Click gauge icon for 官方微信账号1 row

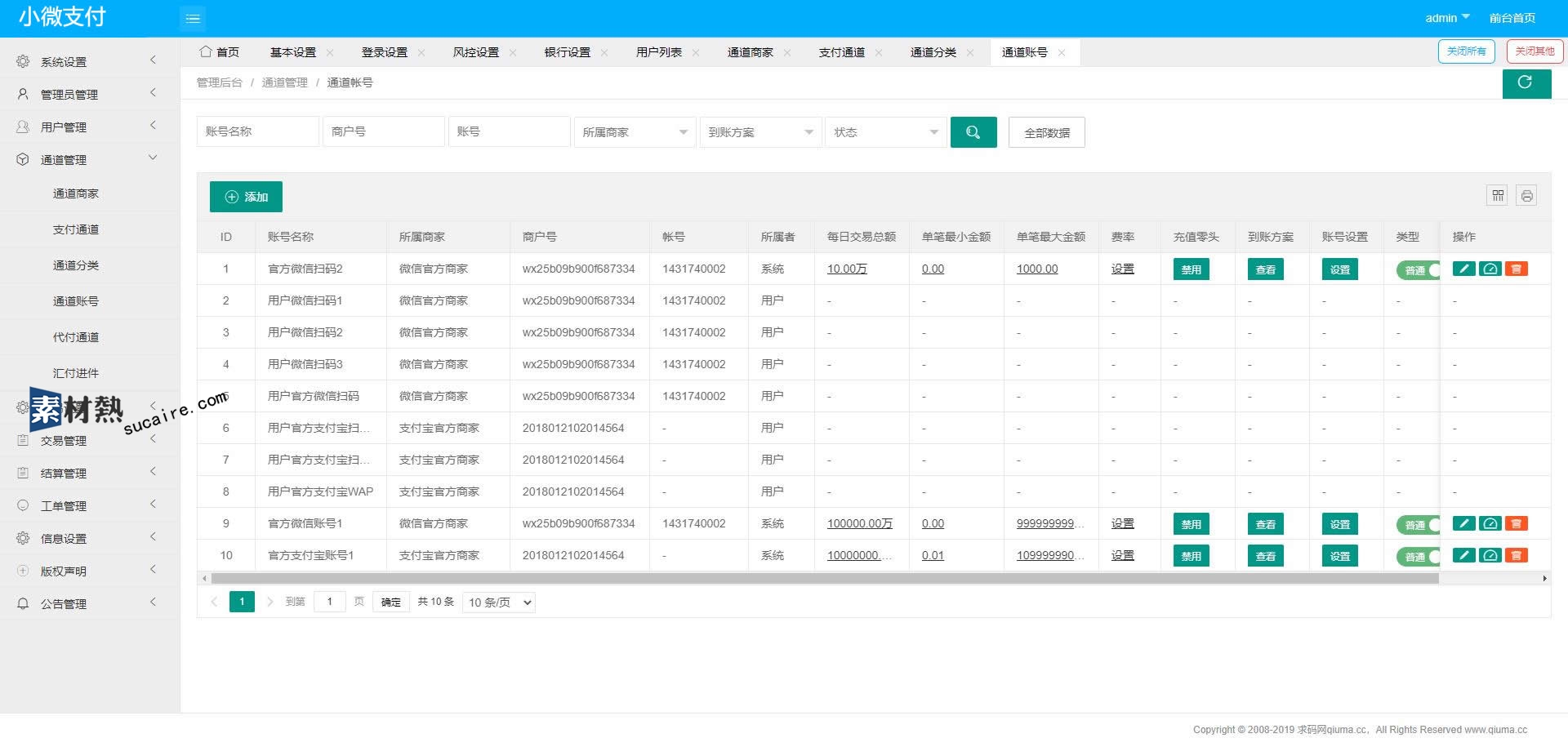point(1490,523)
